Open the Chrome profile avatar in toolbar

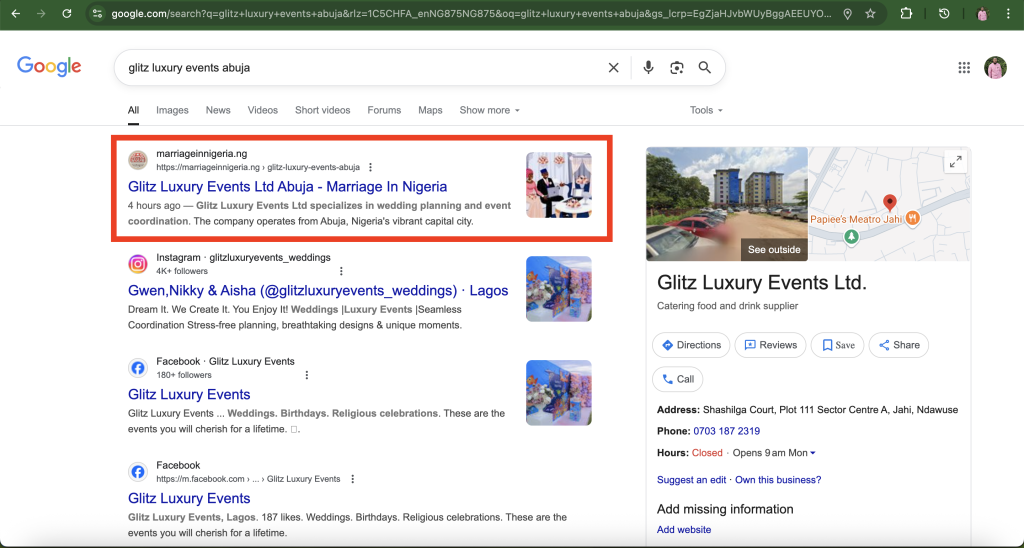(x=982, y=13)
